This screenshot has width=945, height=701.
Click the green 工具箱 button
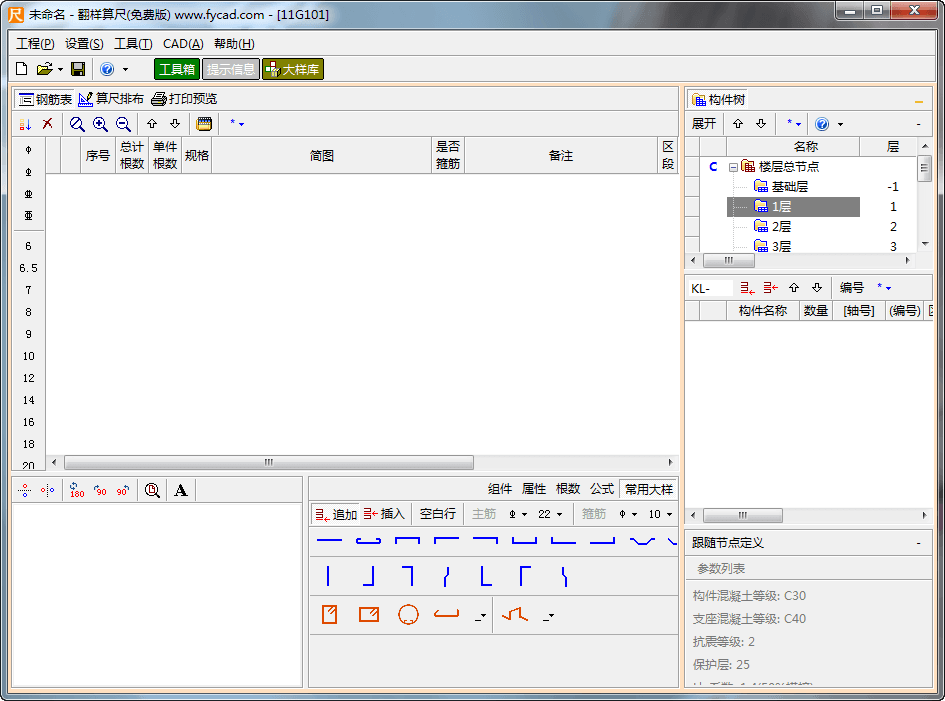pos(177,69)
